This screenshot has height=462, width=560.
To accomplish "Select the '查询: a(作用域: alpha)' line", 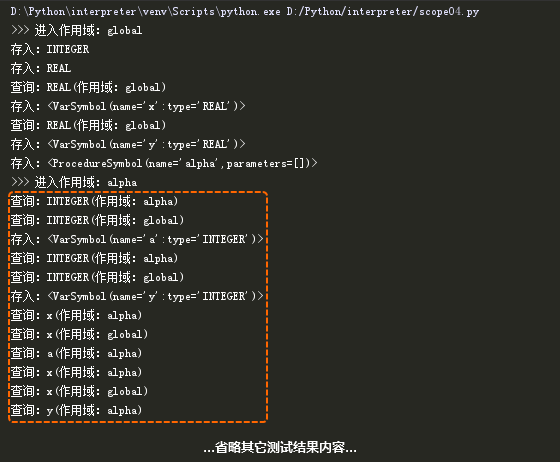I will tap(76, 353).
